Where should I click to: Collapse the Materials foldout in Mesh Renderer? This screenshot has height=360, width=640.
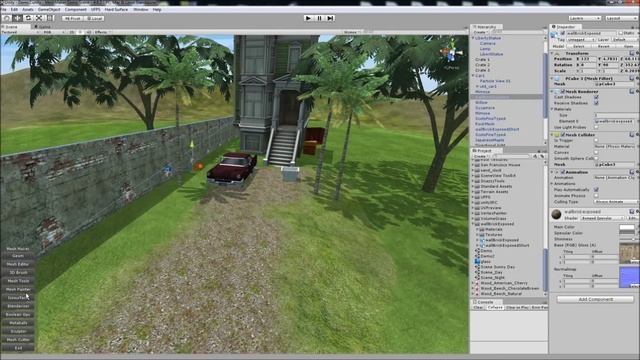[553, 109]
